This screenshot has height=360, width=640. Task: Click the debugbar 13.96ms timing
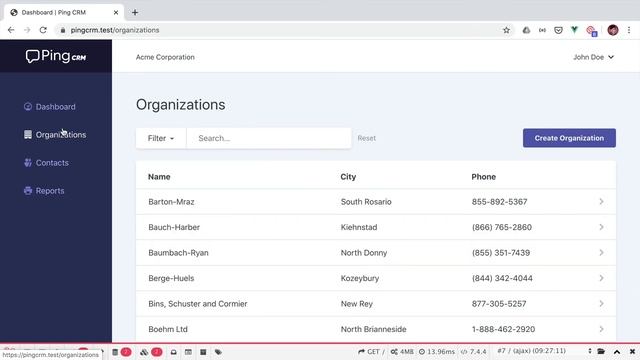[x=437, y=351]
